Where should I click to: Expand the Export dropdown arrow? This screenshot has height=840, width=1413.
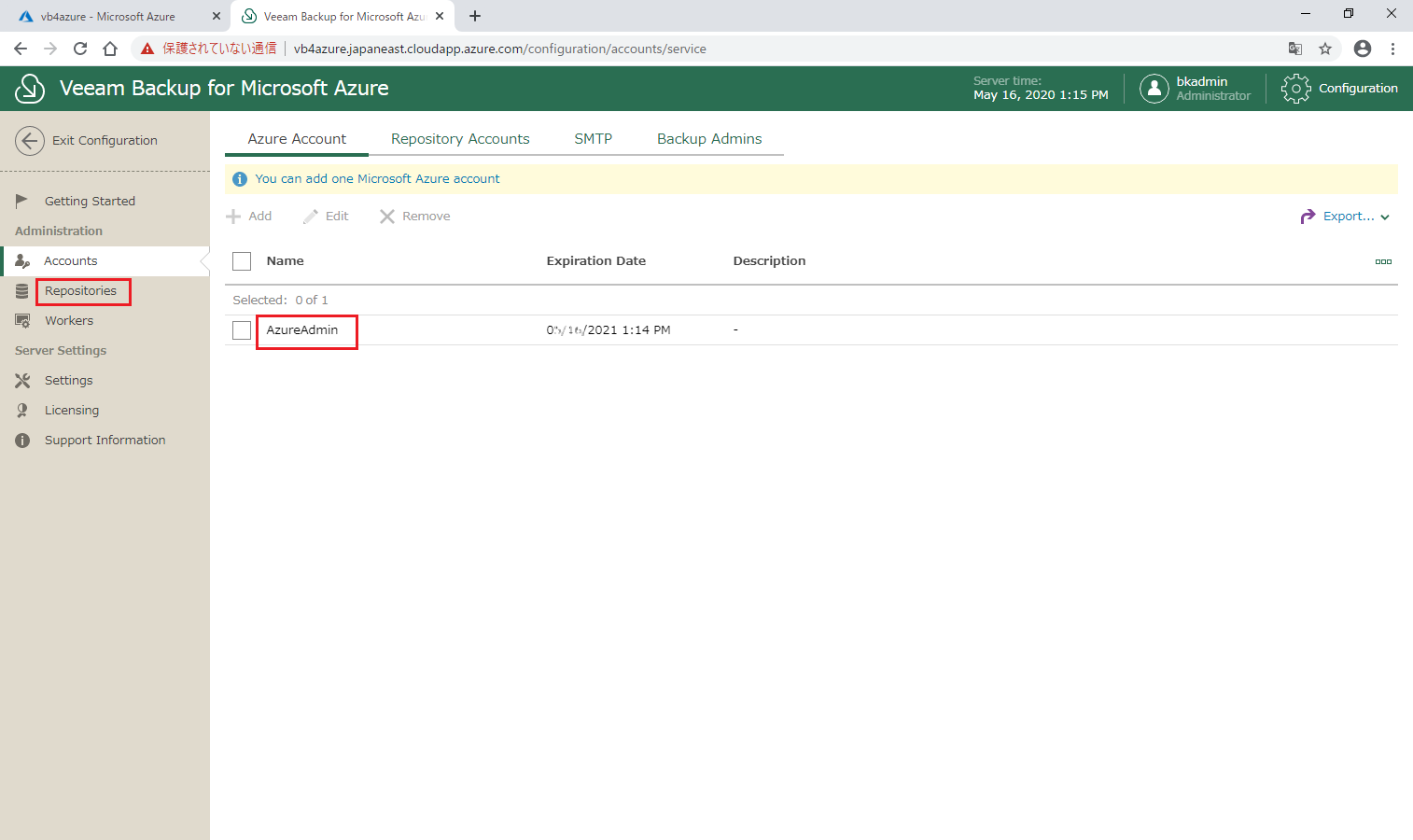1385,217
